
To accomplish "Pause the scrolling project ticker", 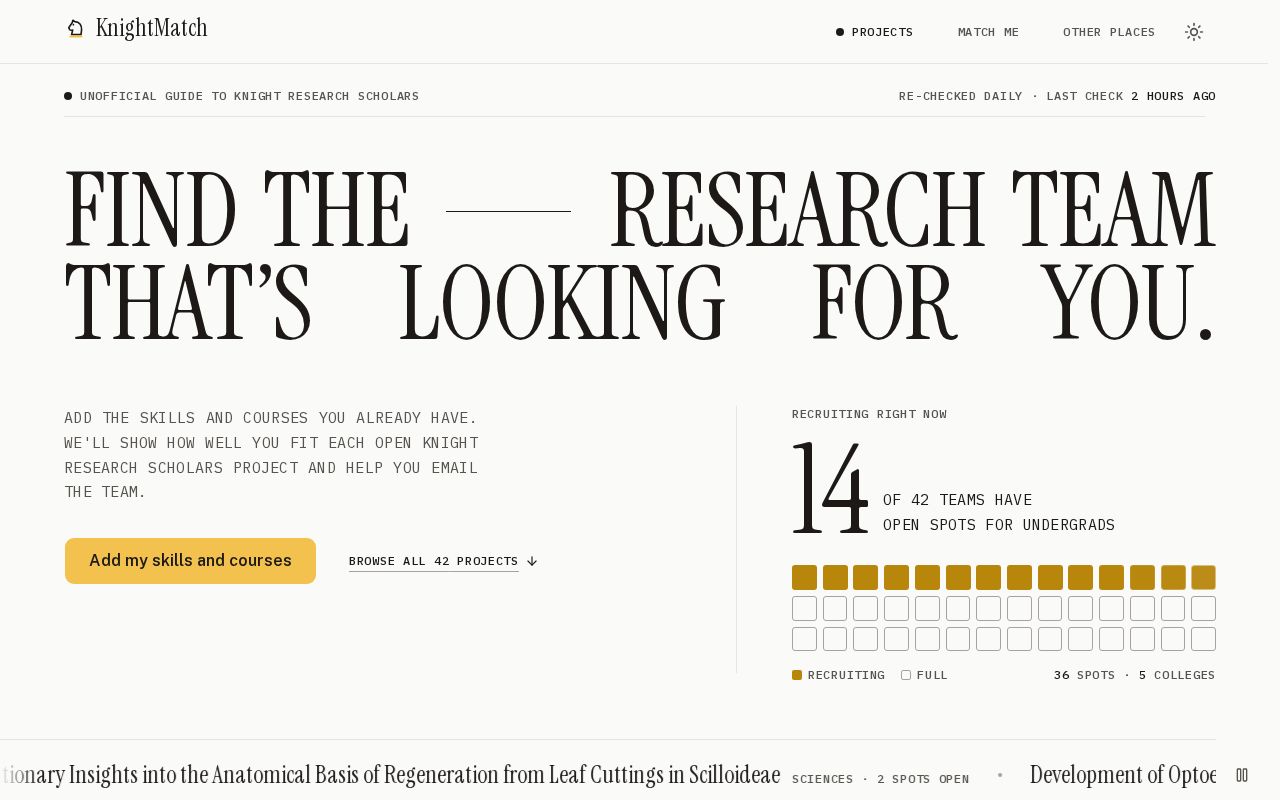I will (x=1242, y=775).
